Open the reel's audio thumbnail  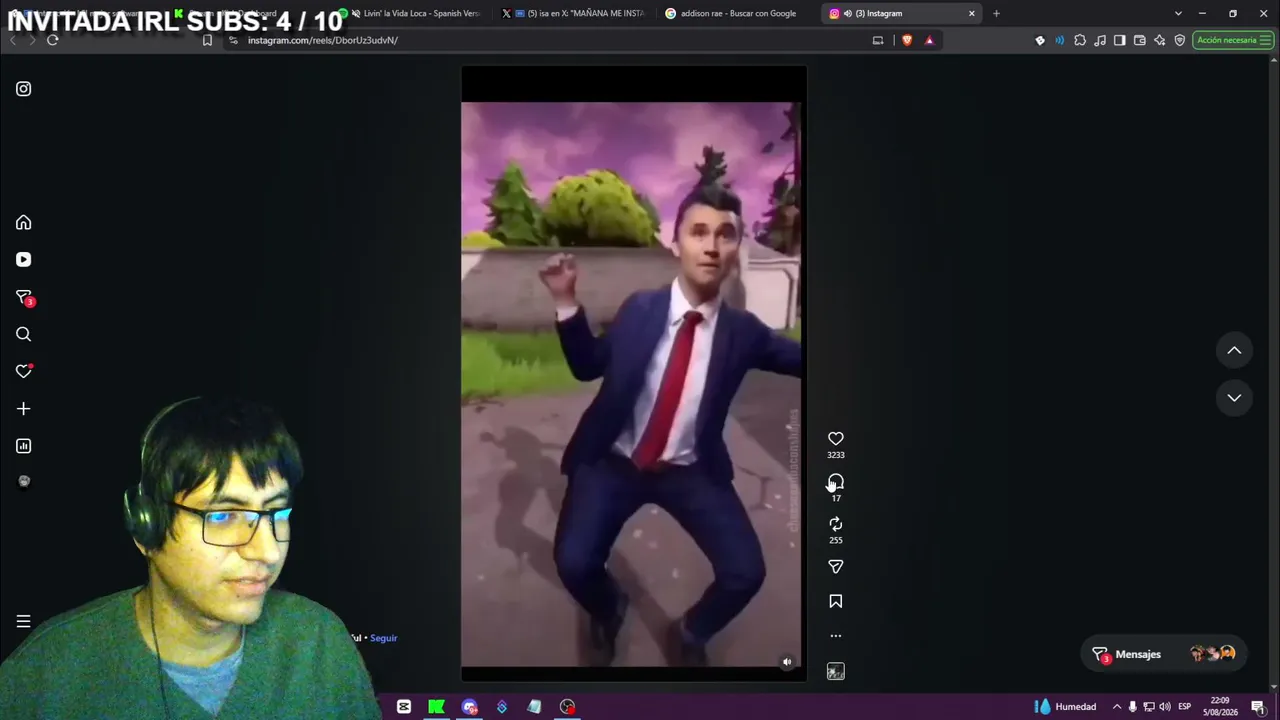836,672
